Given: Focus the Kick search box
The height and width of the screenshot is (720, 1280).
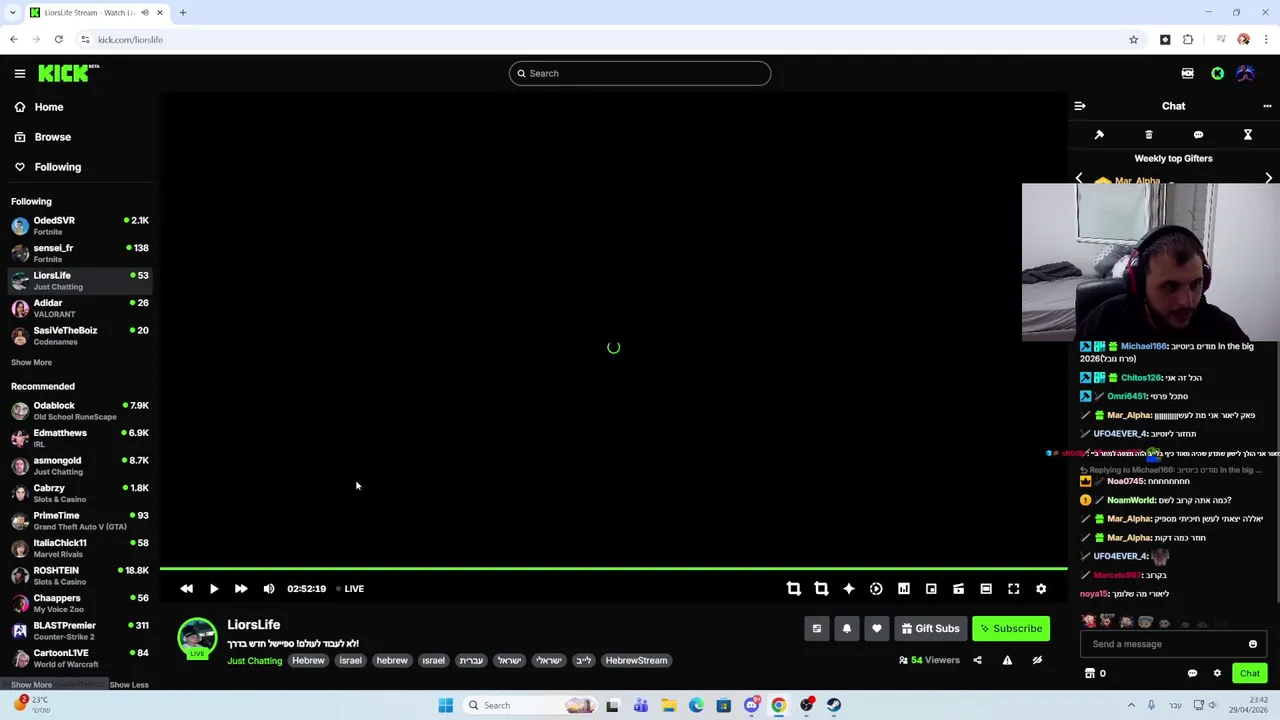Looking at the screenshot, I should (640, 73).
